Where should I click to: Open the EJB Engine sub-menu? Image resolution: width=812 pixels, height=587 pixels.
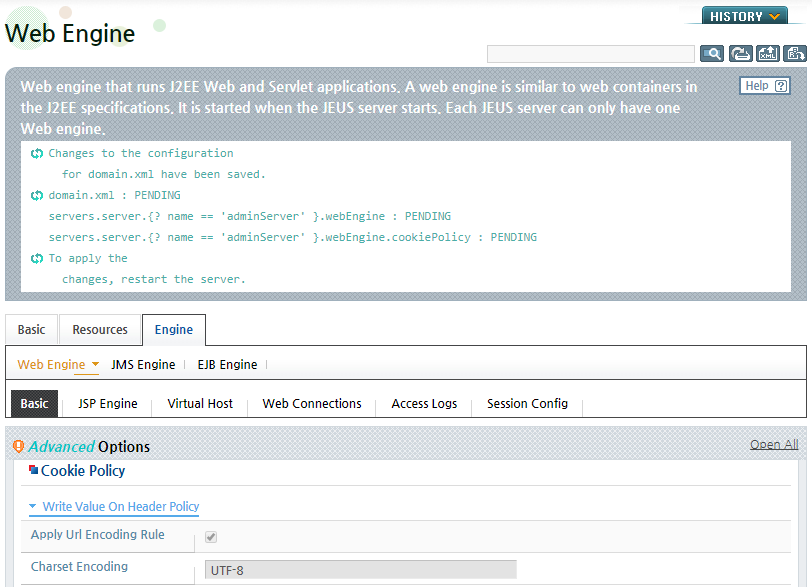click(x=227, y=364)
